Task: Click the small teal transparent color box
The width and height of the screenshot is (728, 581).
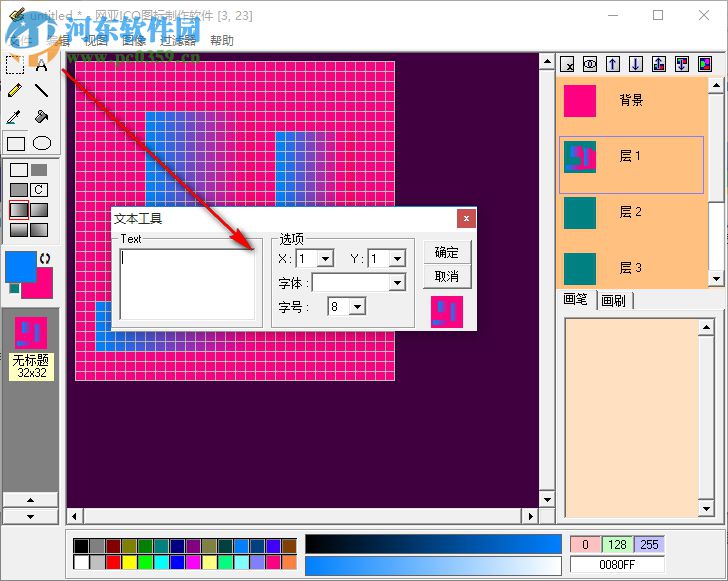Action: pyautogui.click(x=14, y=288)
